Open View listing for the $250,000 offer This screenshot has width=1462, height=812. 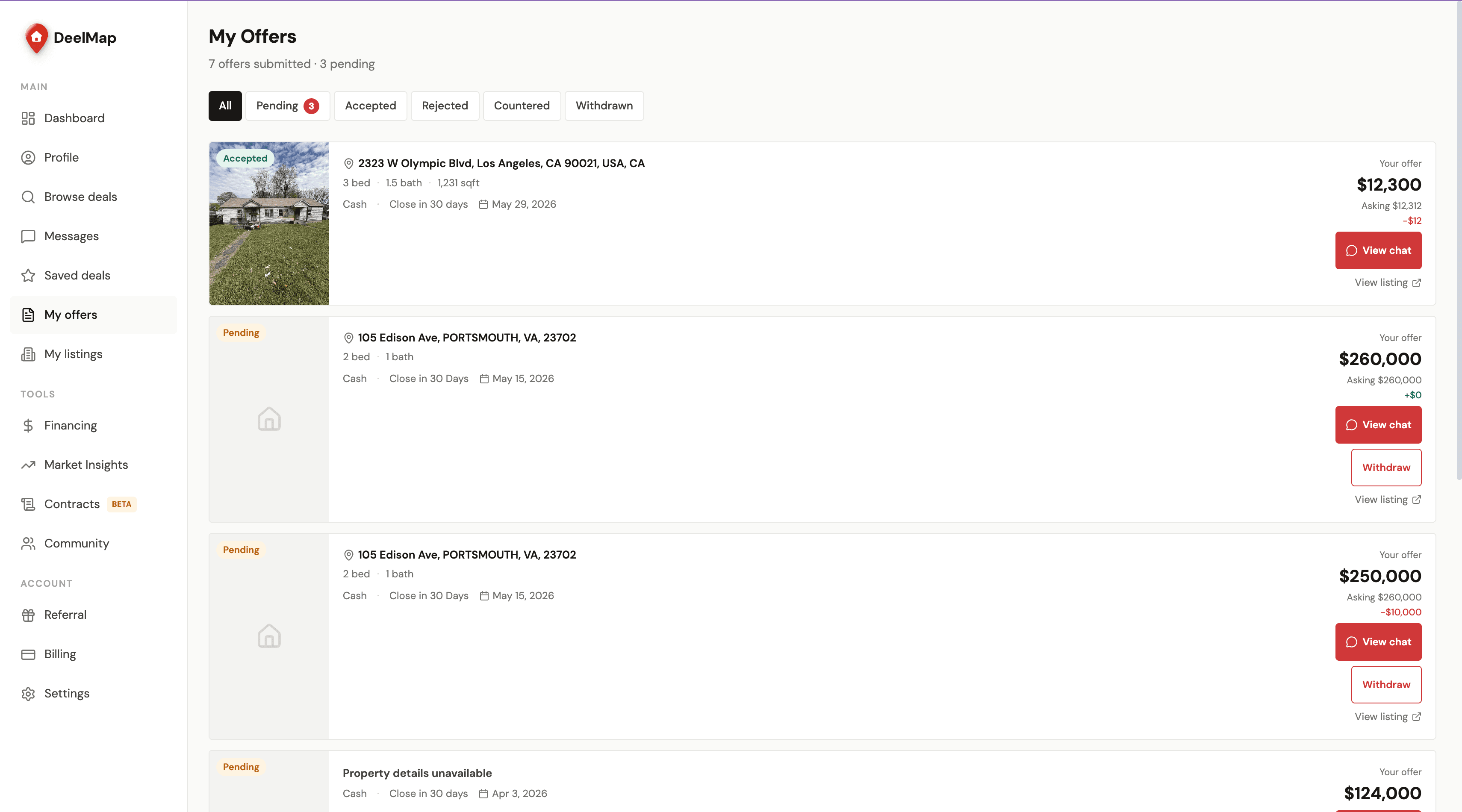click(x=1388, y=717)
